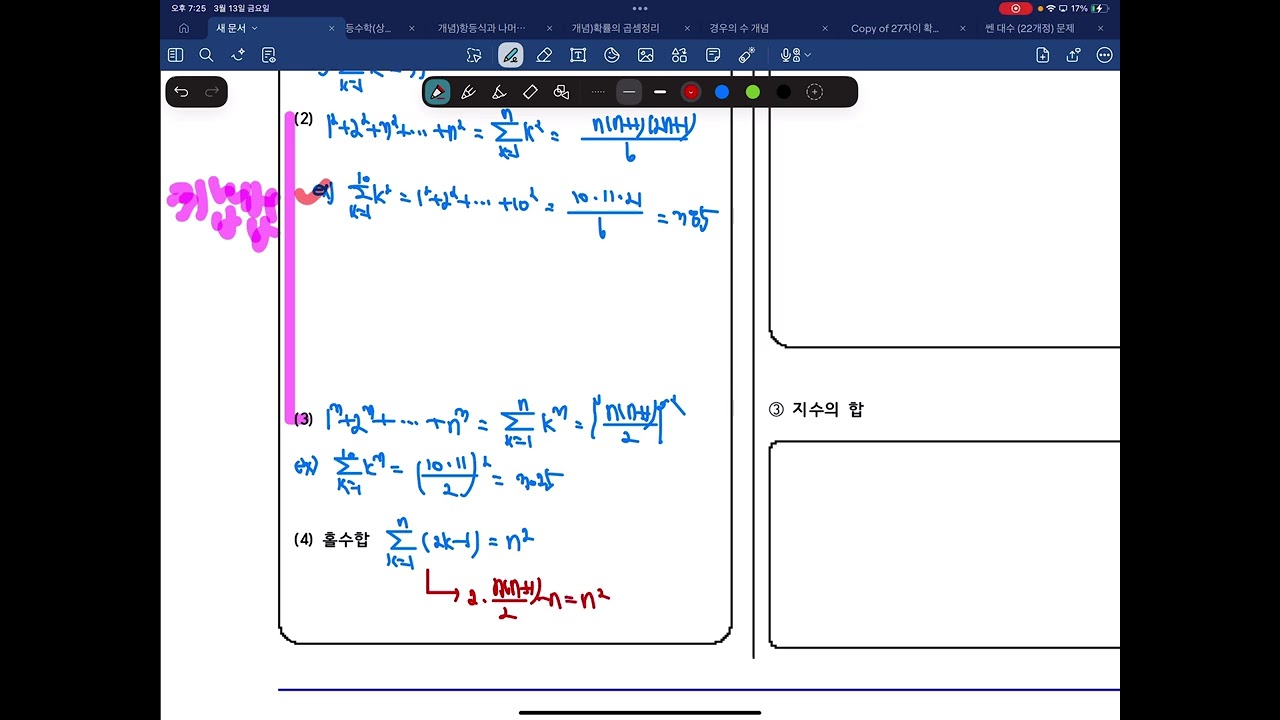
Task: Choose the third pen style in pen bar
Action: coord(499,92)
